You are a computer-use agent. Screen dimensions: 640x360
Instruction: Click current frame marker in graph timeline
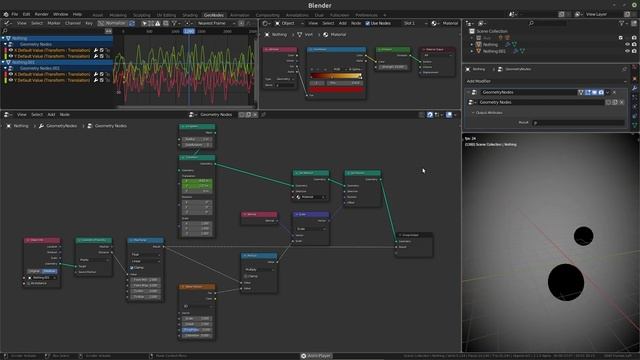pos(189,31)
